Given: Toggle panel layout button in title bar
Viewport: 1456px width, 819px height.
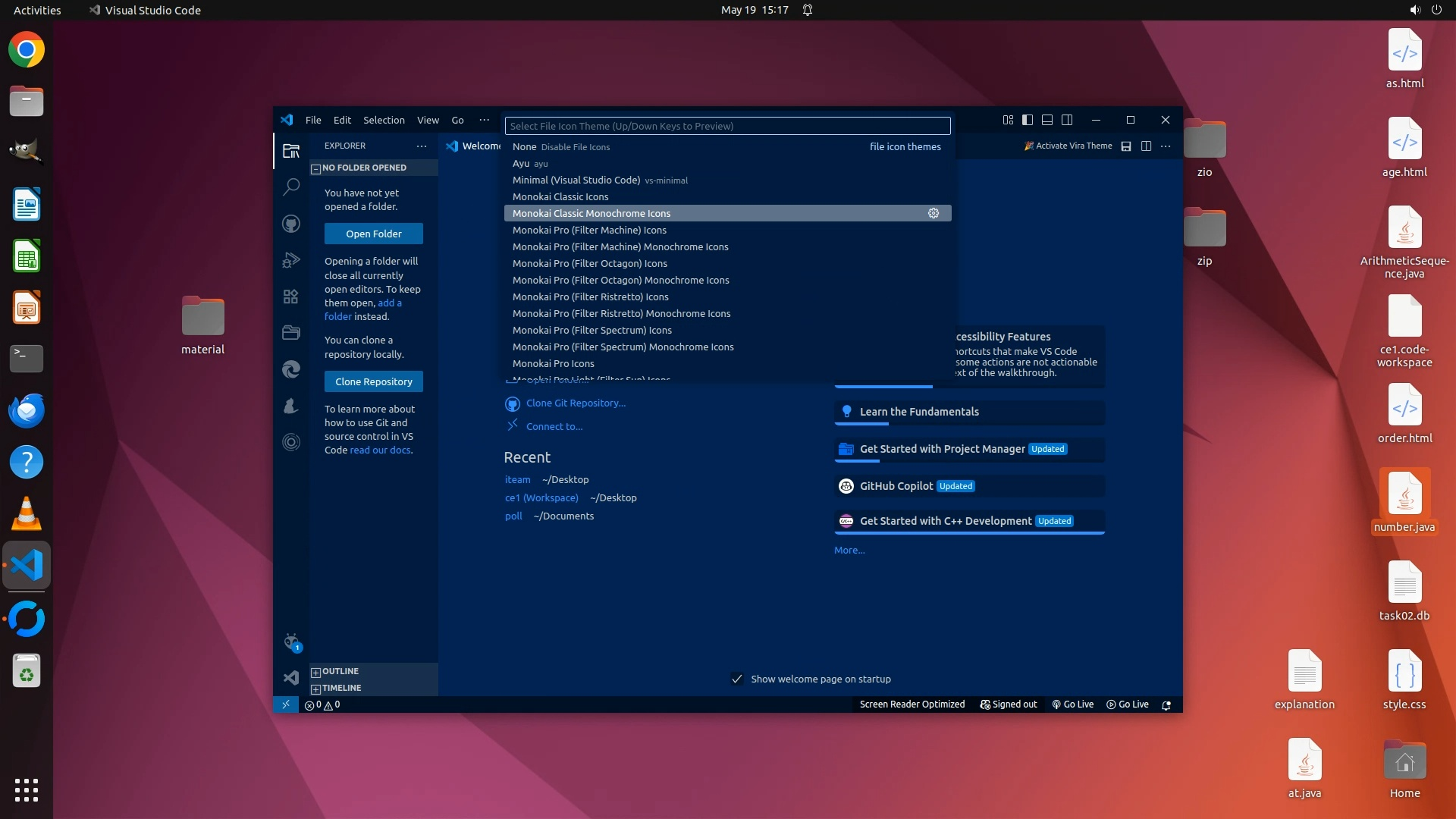Looking at the screenshot, I should 1047,120.
